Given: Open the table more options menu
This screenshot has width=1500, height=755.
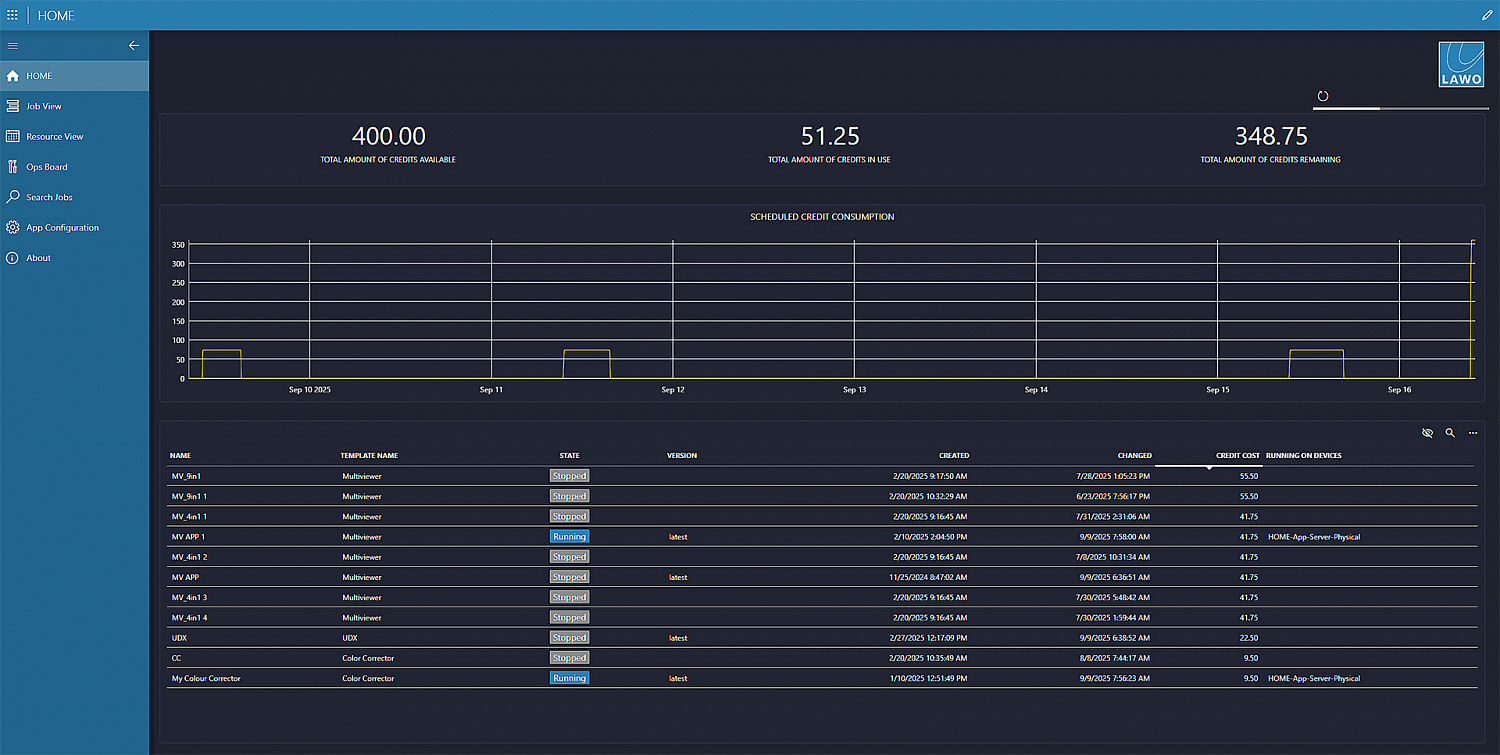Looking at the screenshot, I should click(1473, 433).
